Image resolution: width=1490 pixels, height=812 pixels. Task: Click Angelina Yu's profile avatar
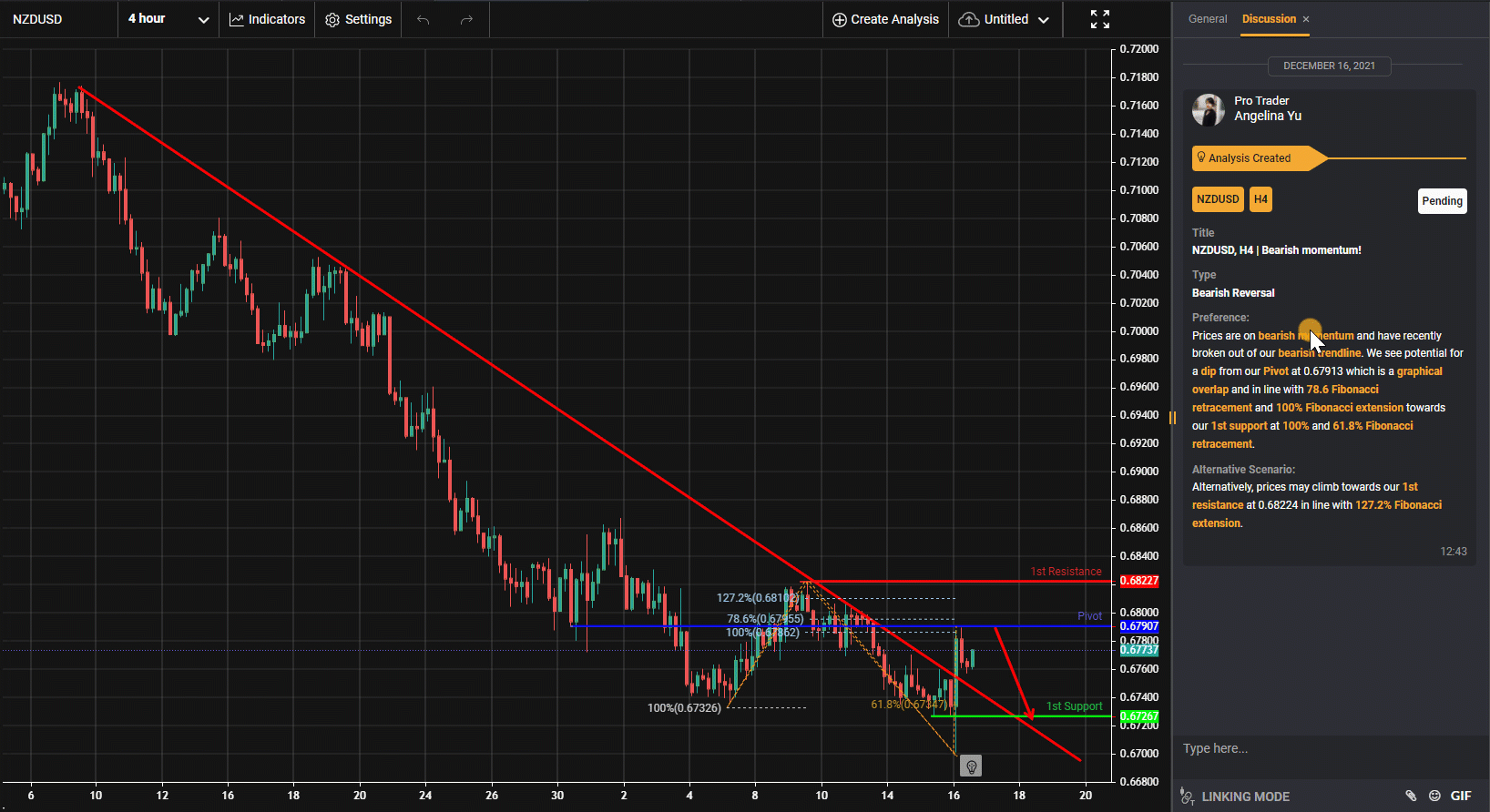[1209, 109]
